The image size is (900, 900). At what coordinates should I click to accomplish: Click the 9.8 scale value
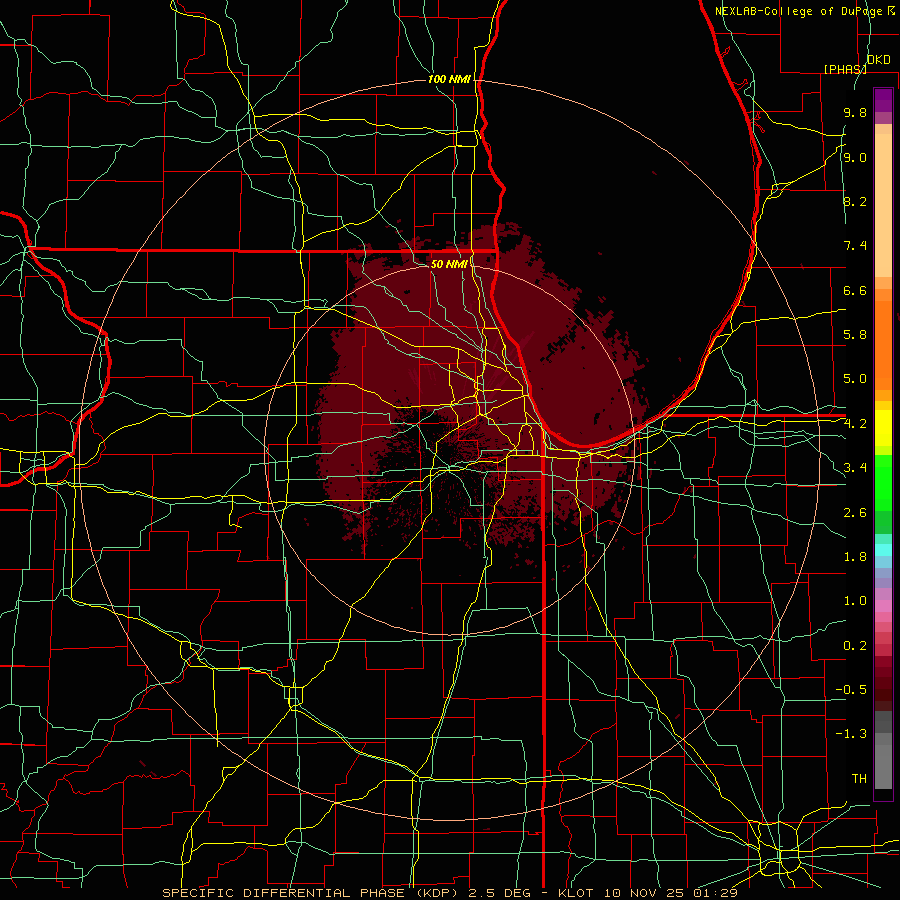coord(855,112)
